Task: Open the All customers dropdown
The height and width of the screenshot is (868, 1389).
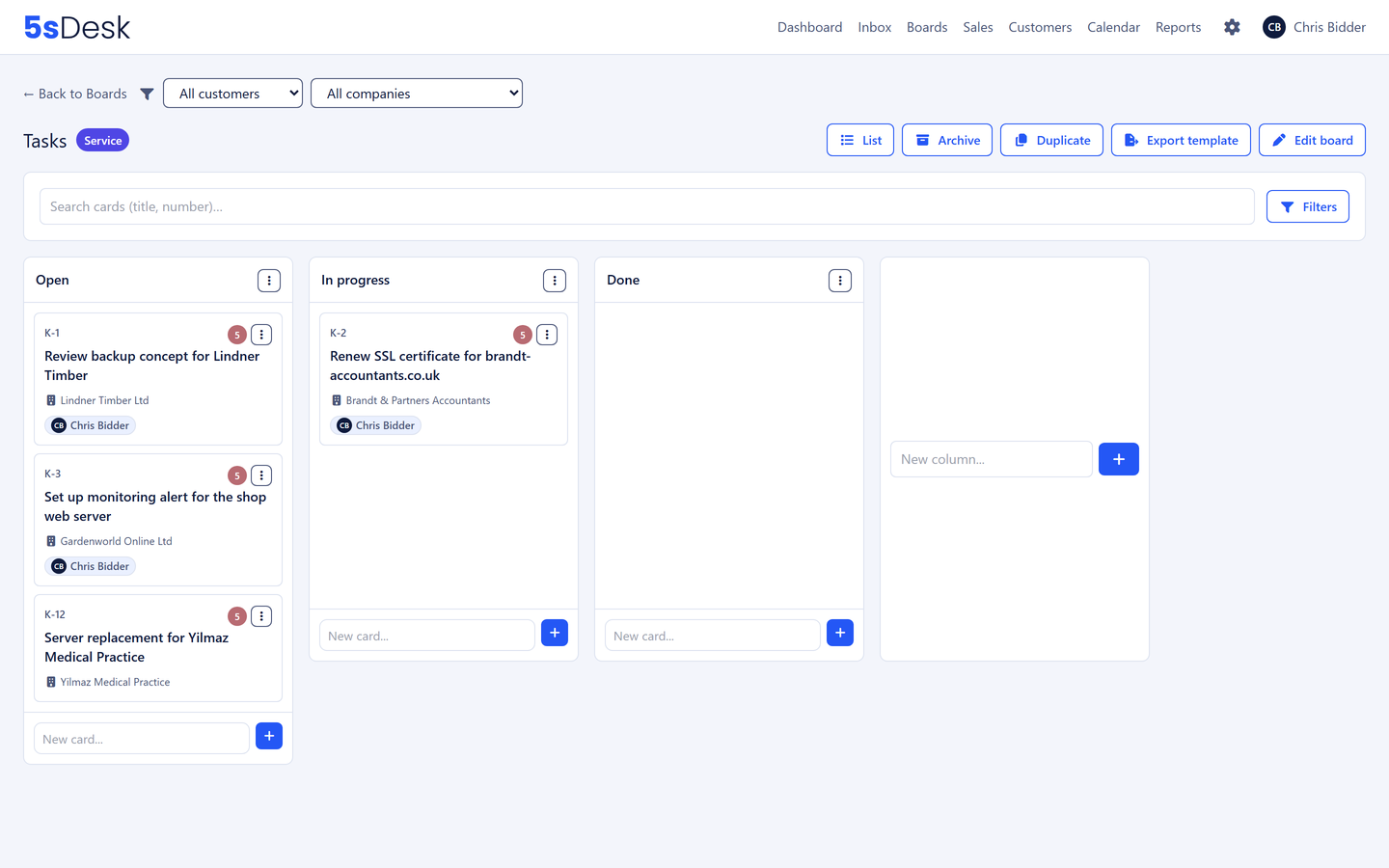Action: pos(232,94)
